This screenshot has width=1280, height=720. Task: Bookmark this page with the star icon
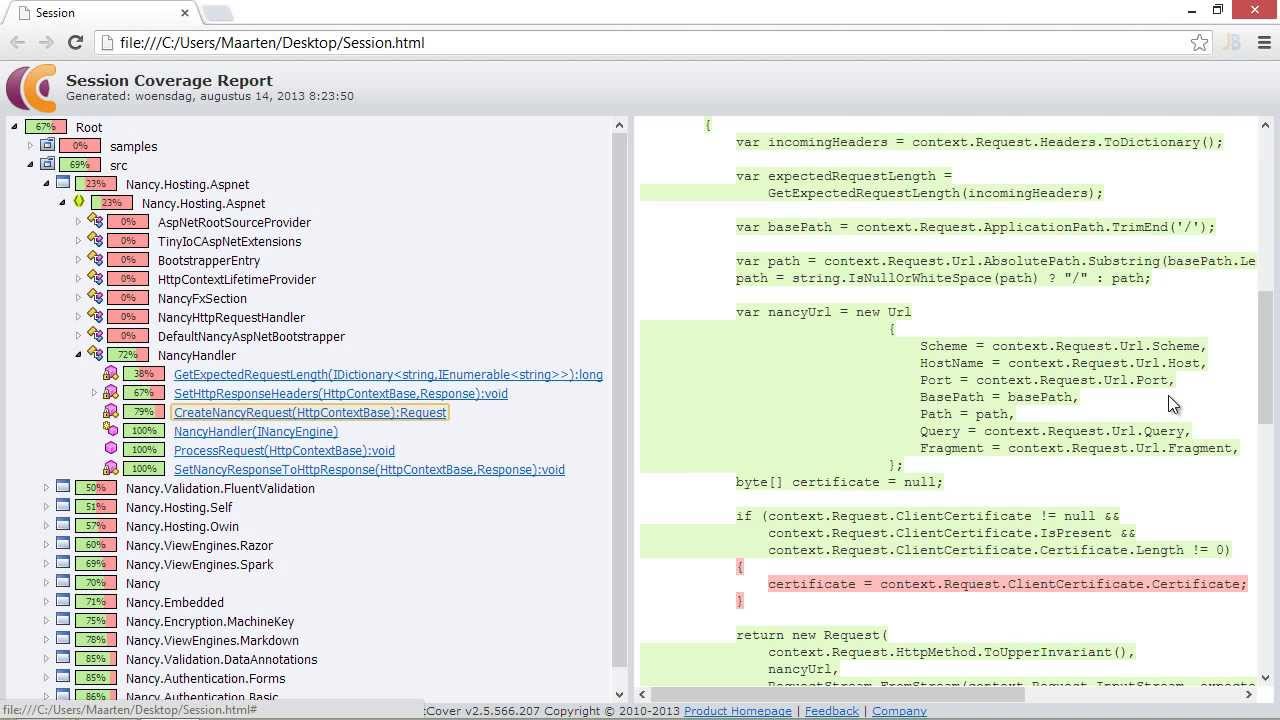pyautogui.click(x=1199, y=42)
